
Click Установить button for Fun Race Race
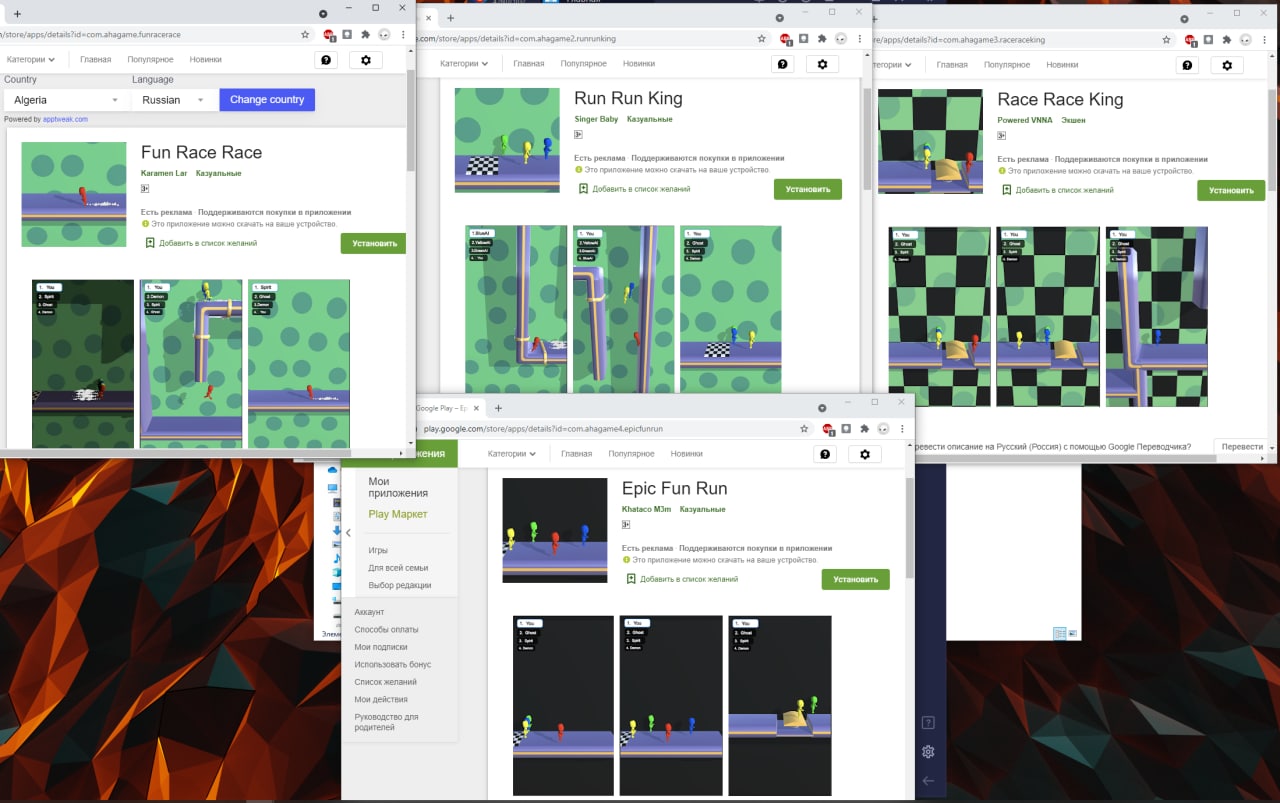pyautogui.click(x=375, y=243)
